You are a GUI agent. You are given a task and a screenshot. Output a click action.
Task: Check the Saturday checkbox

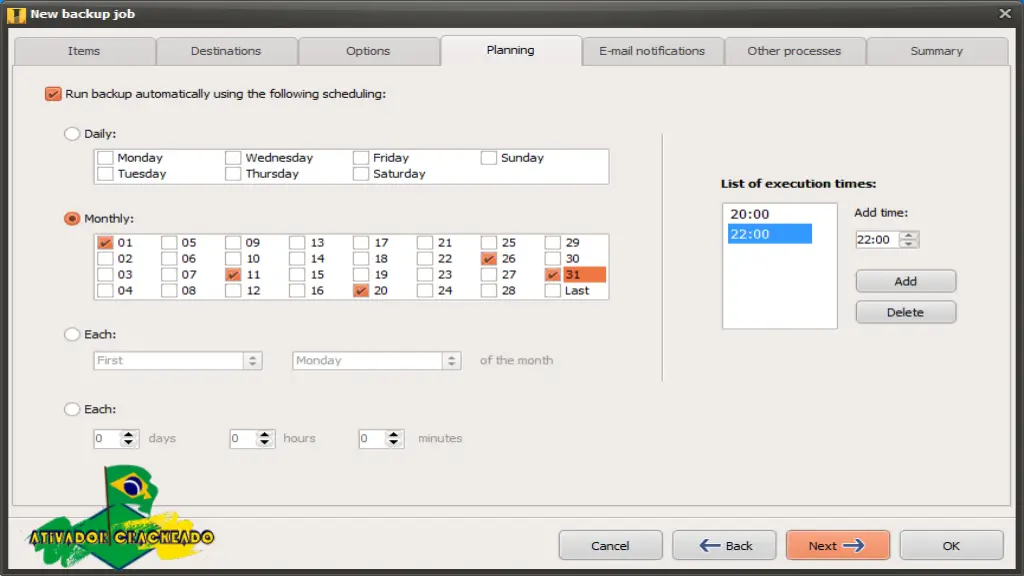coord(360,174)
